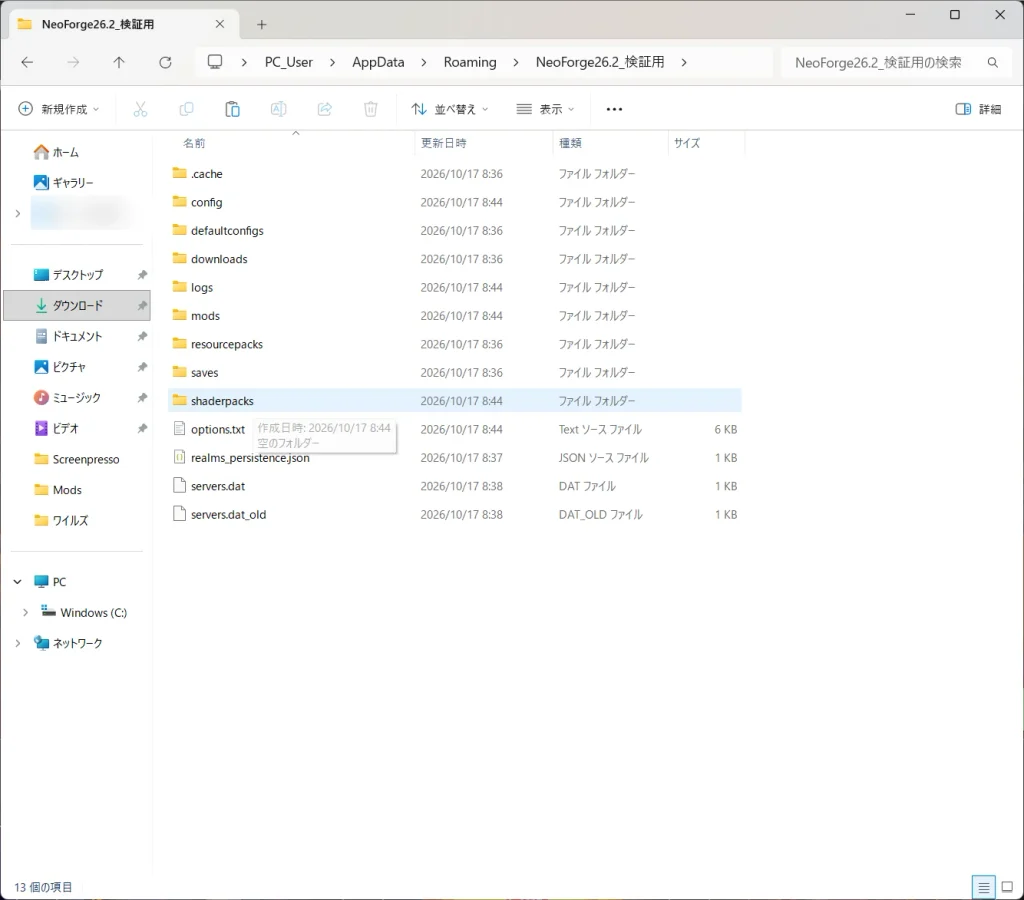Click the Cut scissors icon

[140, 109]
